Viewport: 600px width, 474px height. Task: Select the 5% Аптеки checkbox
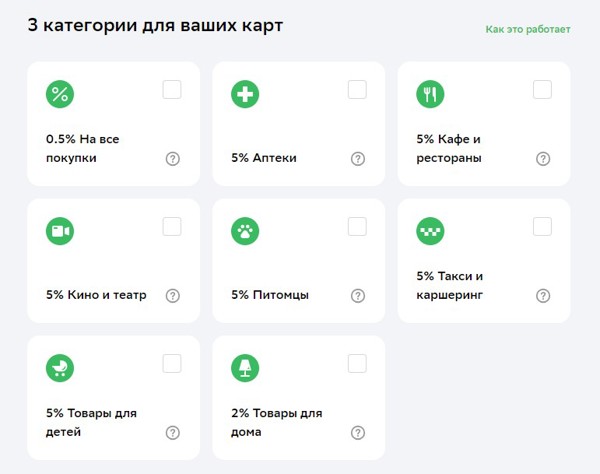(357, 90)
